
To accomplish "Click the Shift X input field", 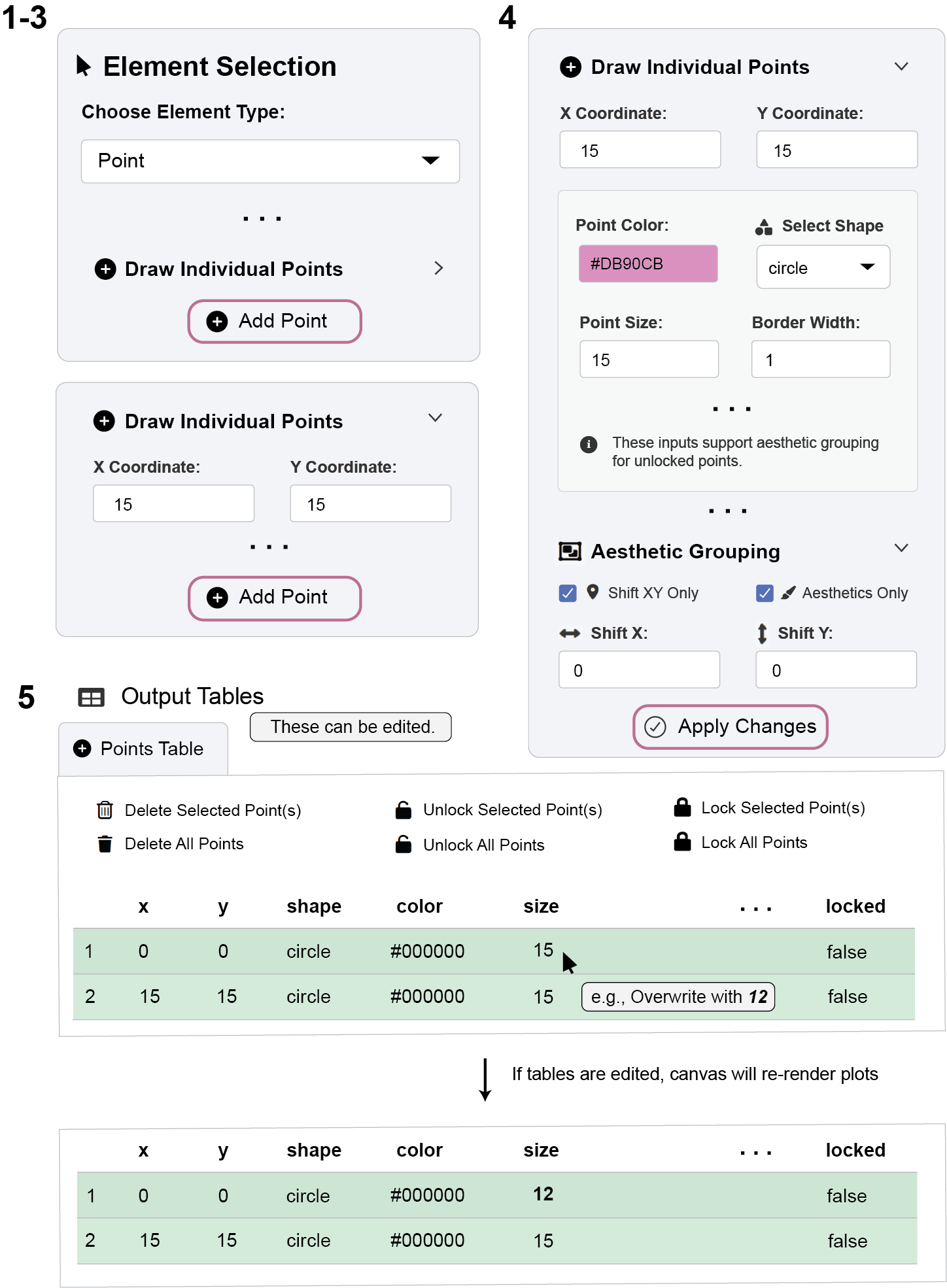I will click(639, 670).
